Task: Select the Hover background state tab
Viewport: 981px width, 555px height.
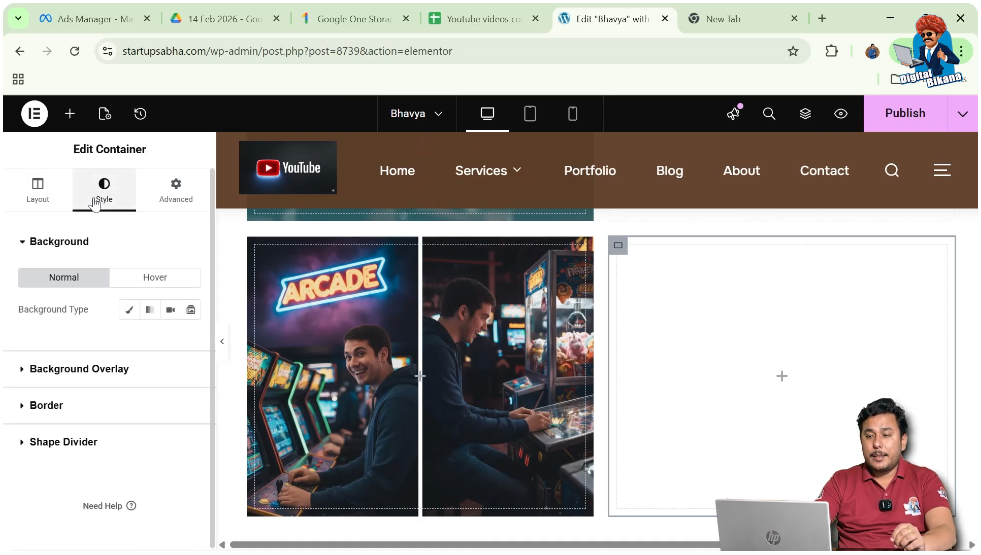Action: [x=155, y=277]
